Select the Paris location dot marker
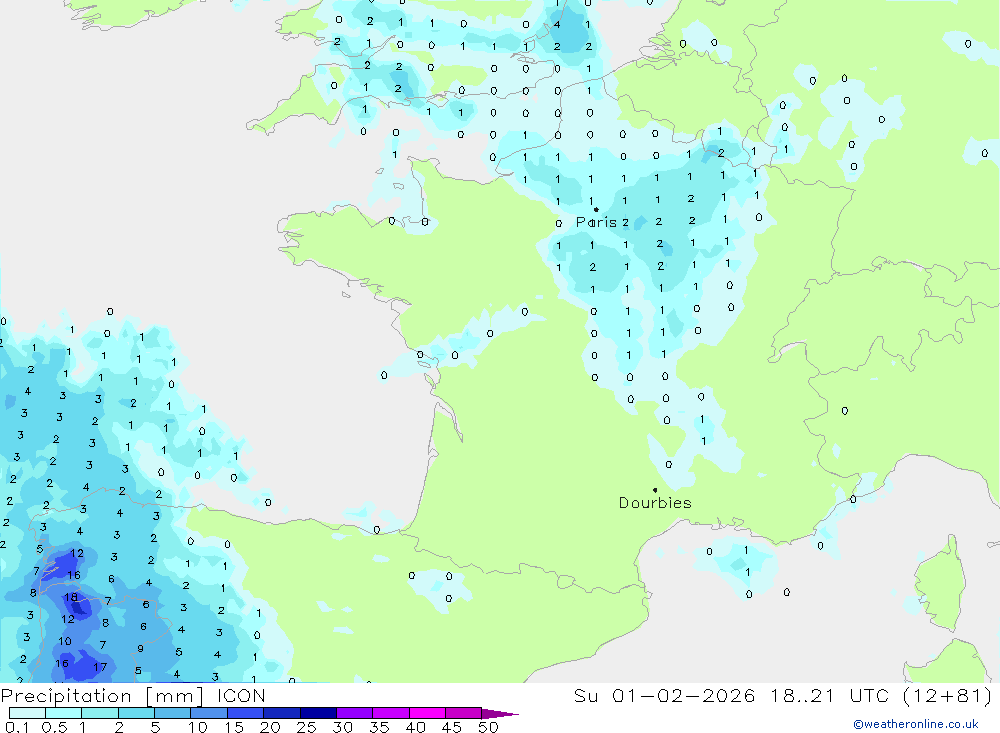The width and height of the screenshot is (1000, 733). click(596, 209)
